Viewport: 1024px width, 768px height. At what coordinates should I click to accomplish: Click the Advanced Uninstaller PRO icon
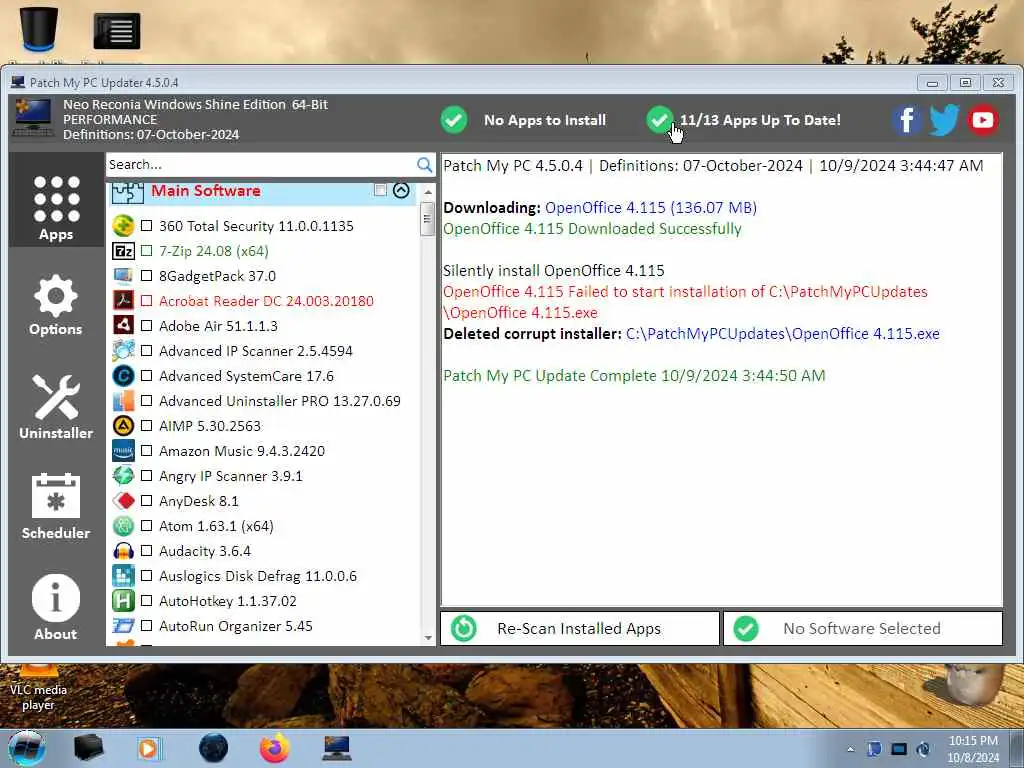tap(123, 400)
